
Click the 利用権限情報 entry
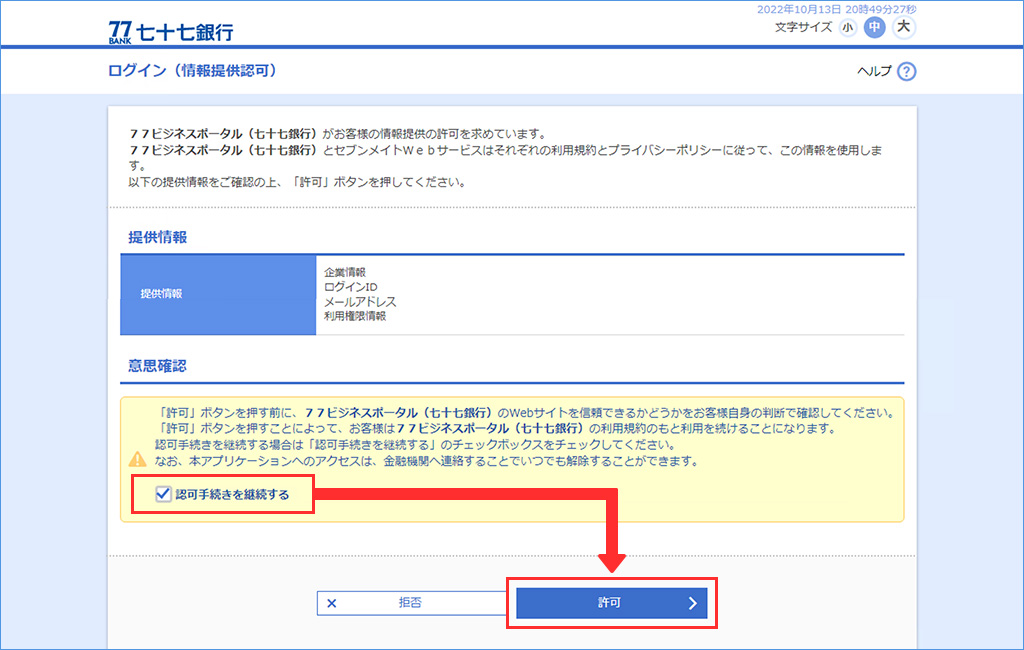point(355,316)
